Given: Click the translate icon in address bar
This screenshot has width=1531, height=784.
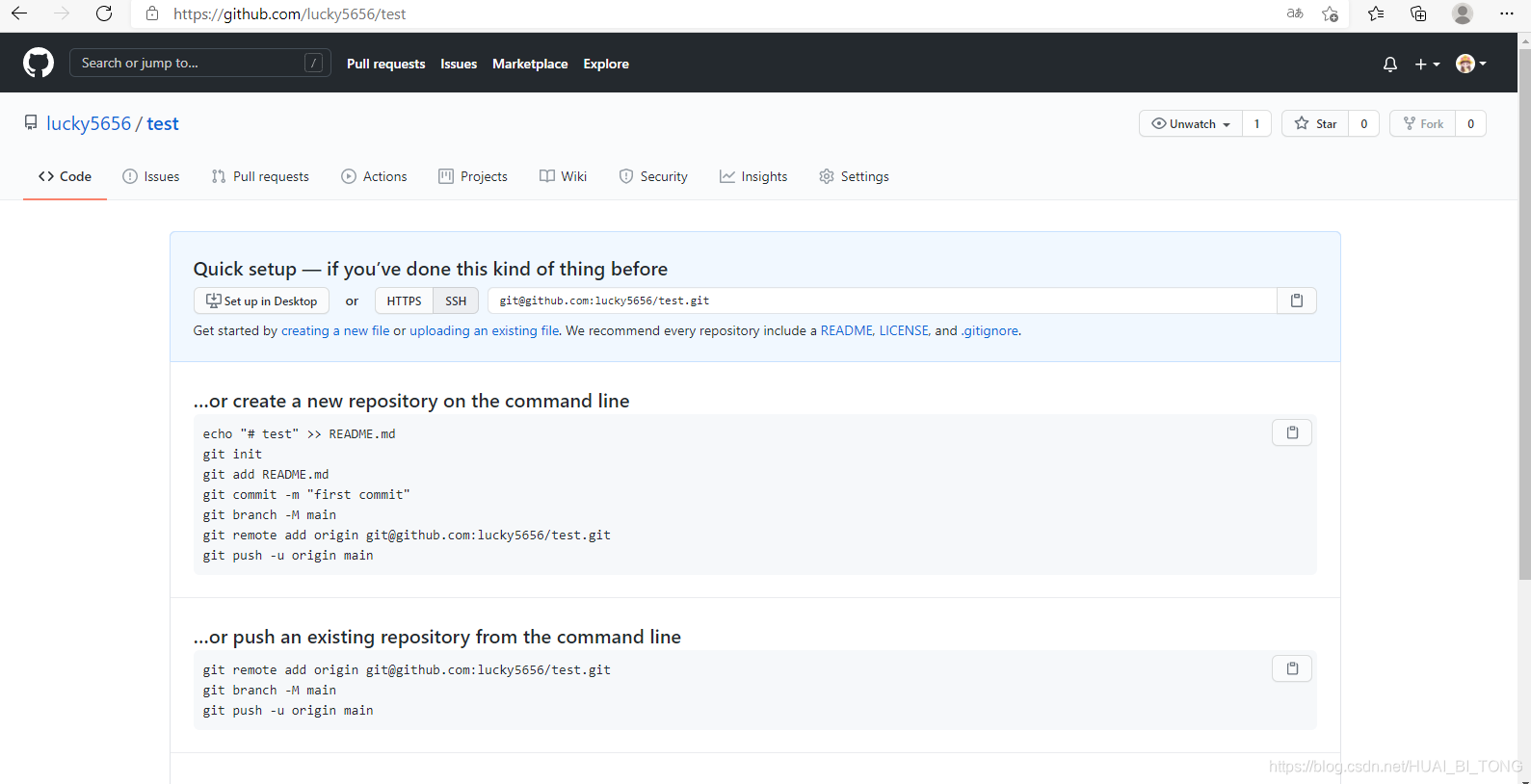Looking at the screenshot, I should [x=1295, y=13].
